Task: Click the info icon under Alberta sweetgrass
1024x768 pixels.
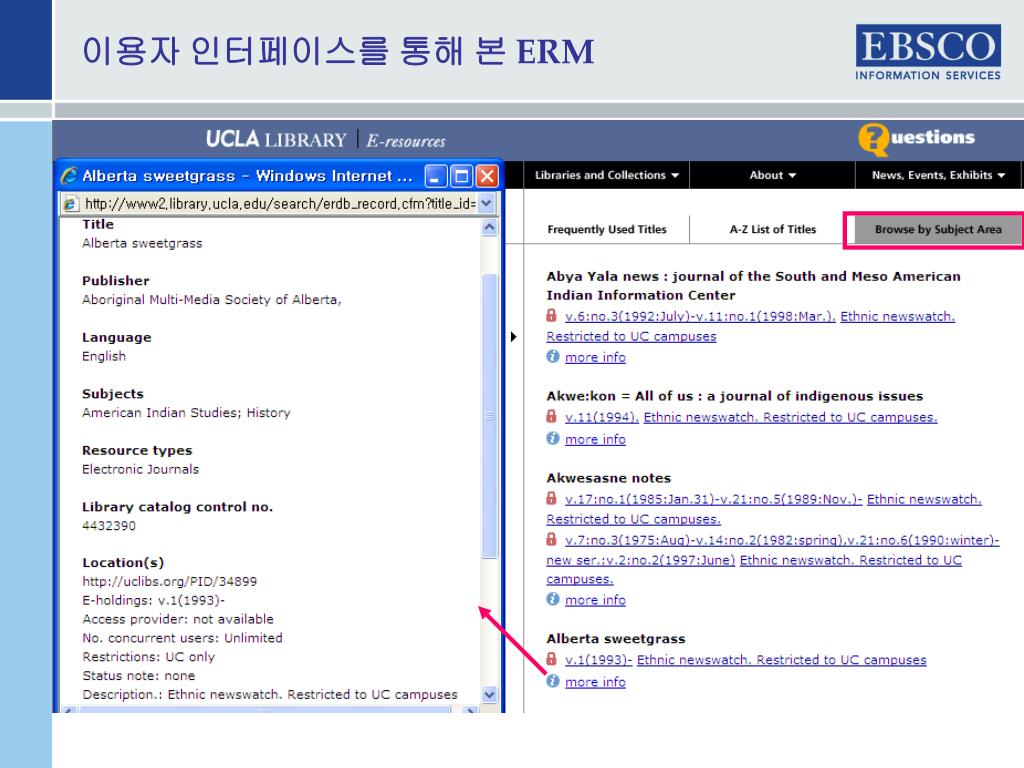Action: pyautogui.click(x=552, y=681)
